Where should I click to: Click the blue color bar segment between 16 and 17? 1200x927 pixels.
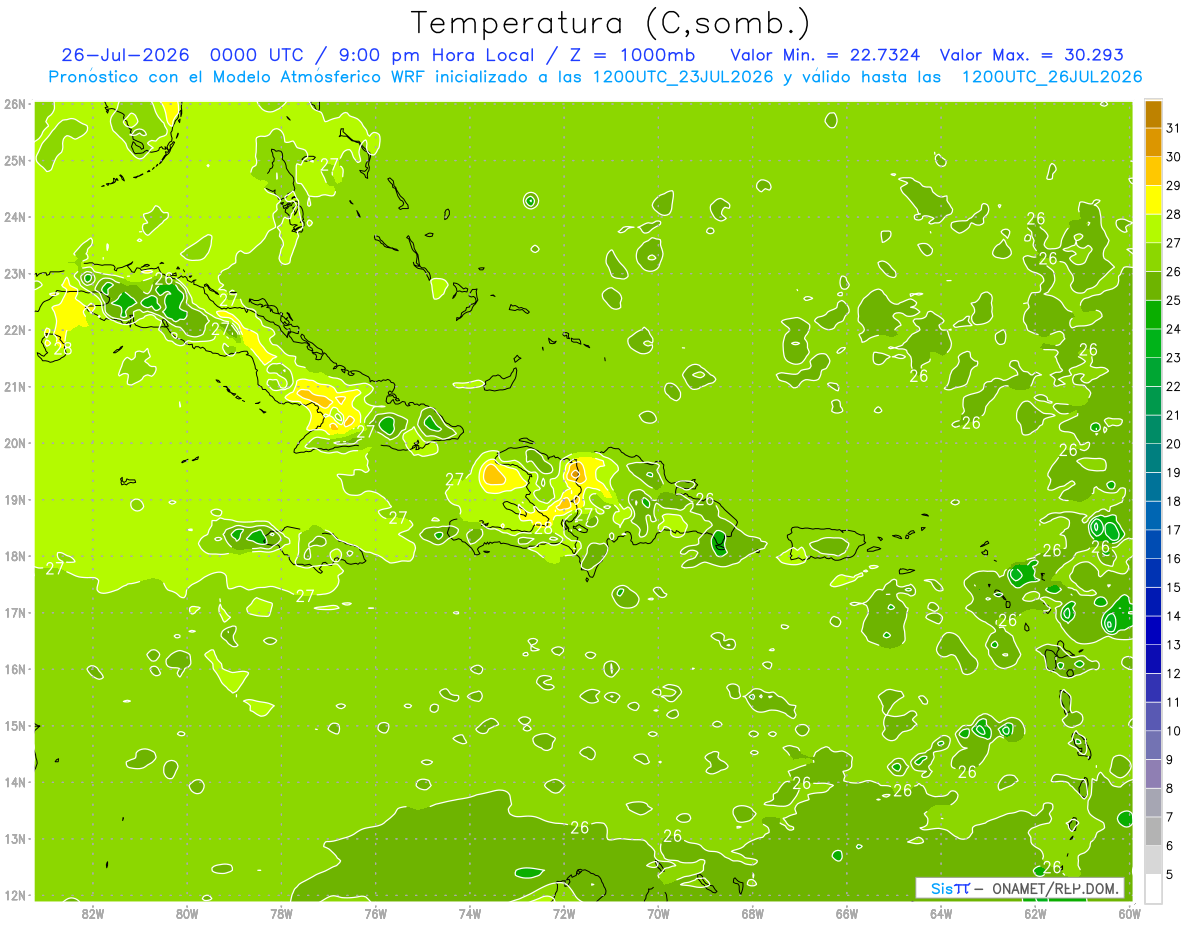(1153, 545)
